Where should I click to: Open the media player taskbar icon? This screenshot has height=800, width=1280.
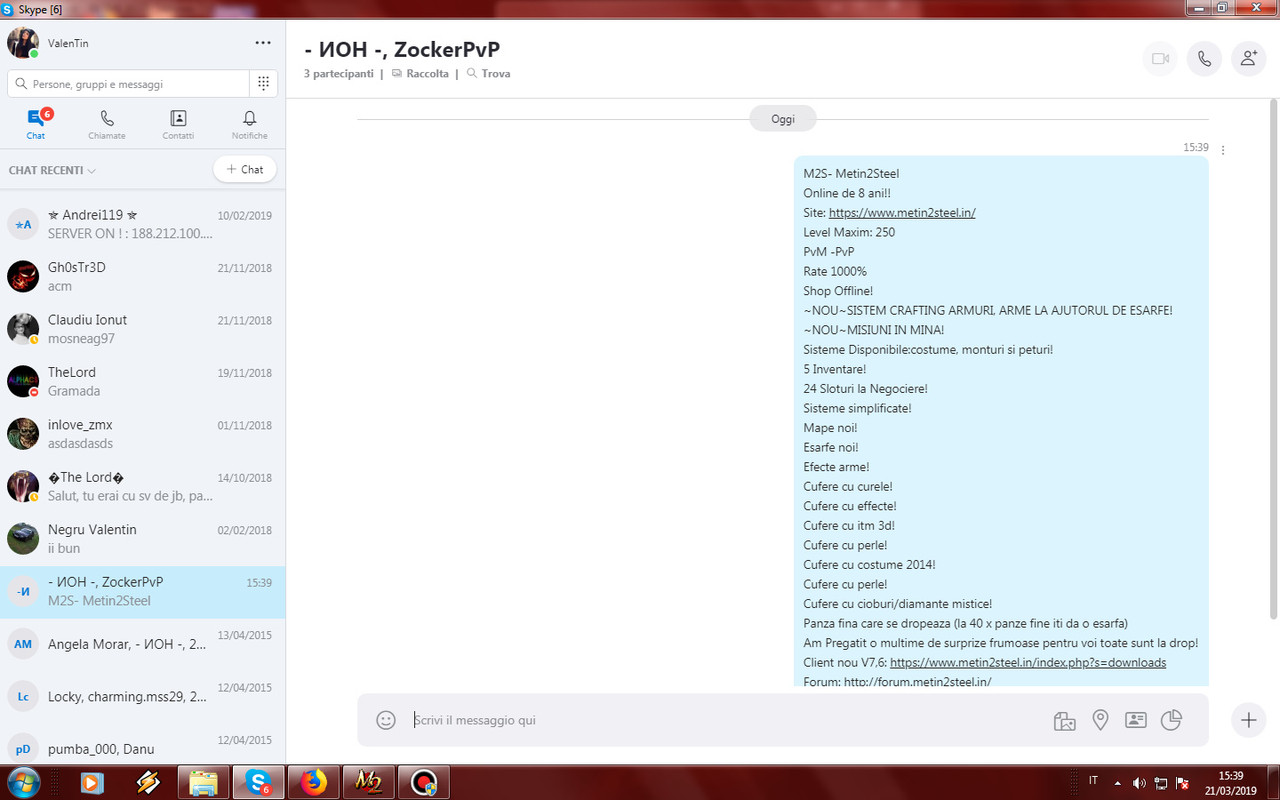(91, 782)
